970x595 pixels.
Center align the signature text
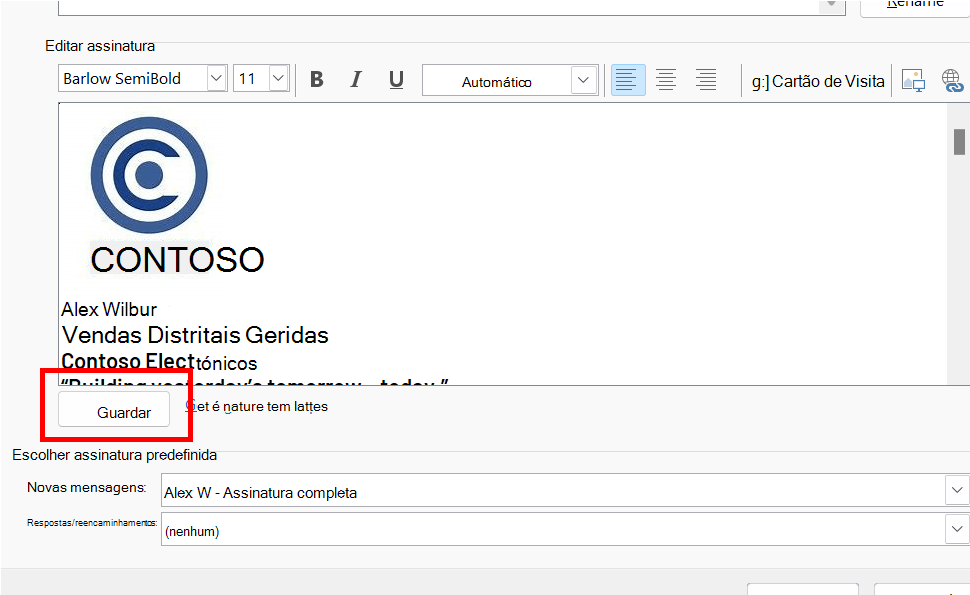tap(666, 80)
